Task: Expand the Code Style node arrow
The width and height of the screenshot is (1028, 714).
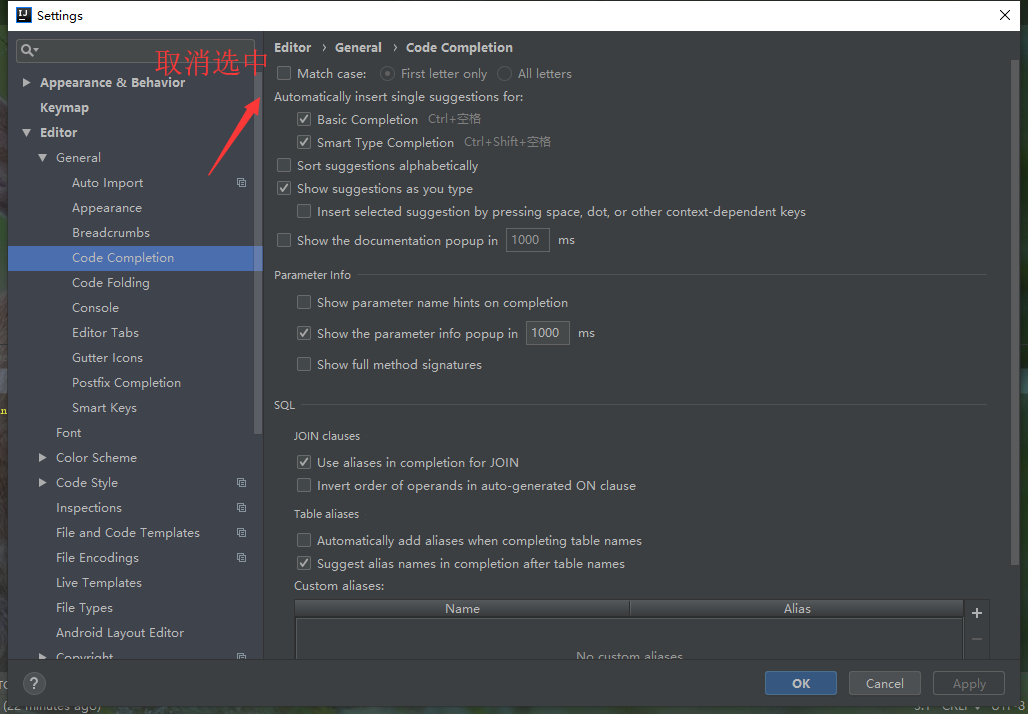Action: tap(43, 483)
